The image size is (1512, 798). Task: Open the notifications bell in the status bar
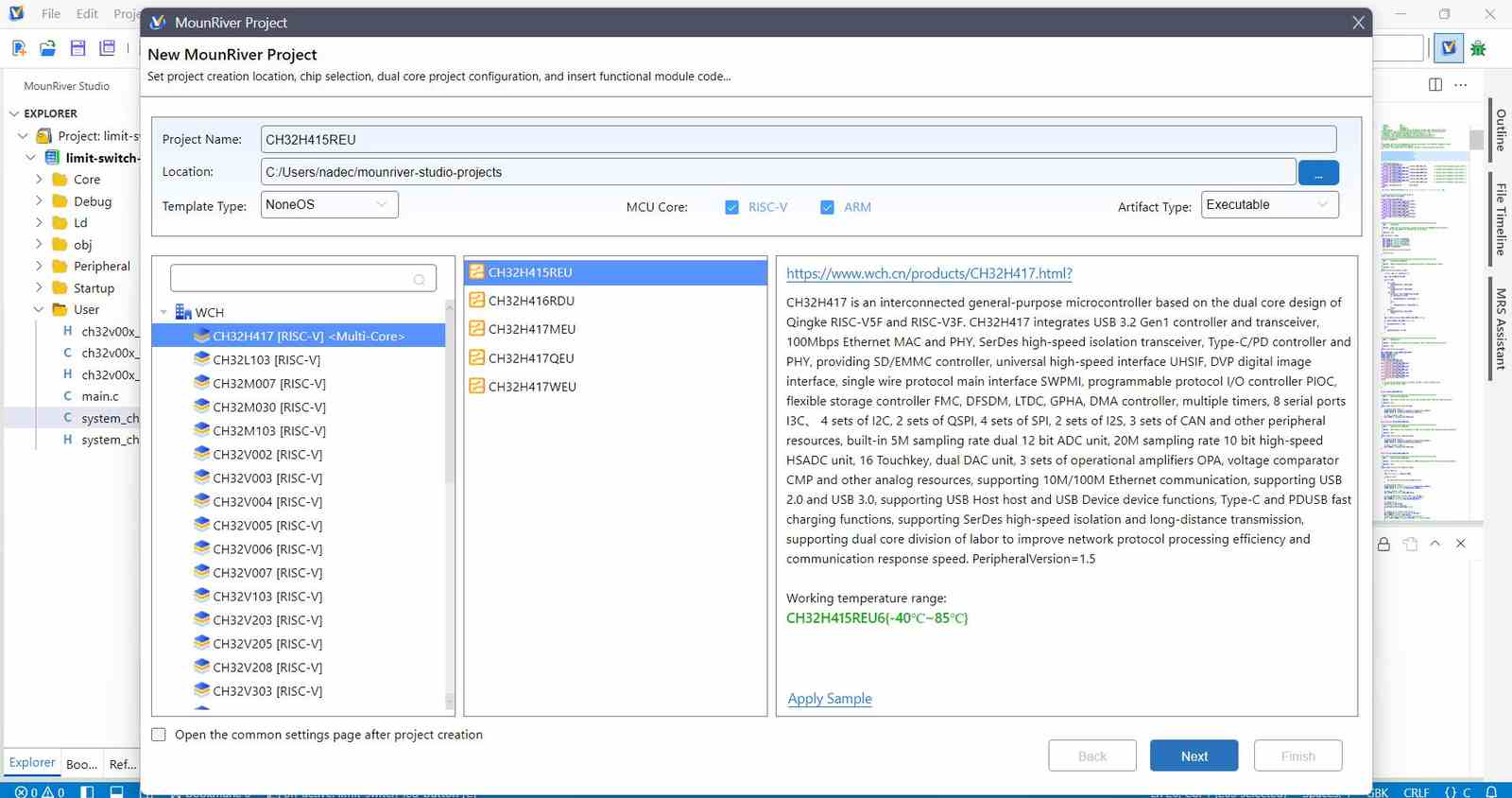(x=1491, y=791)
